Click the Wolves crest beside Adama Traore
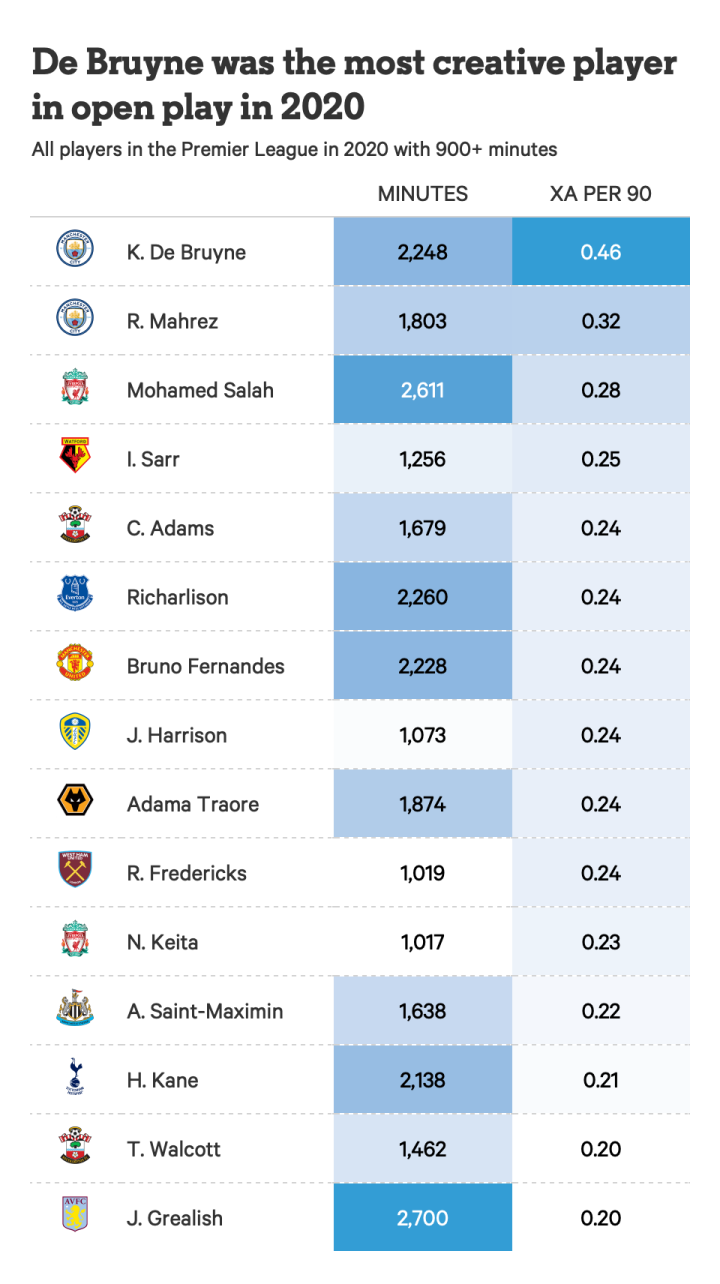The height and width of the screenshot is (1284, 720). coord(75,804)
